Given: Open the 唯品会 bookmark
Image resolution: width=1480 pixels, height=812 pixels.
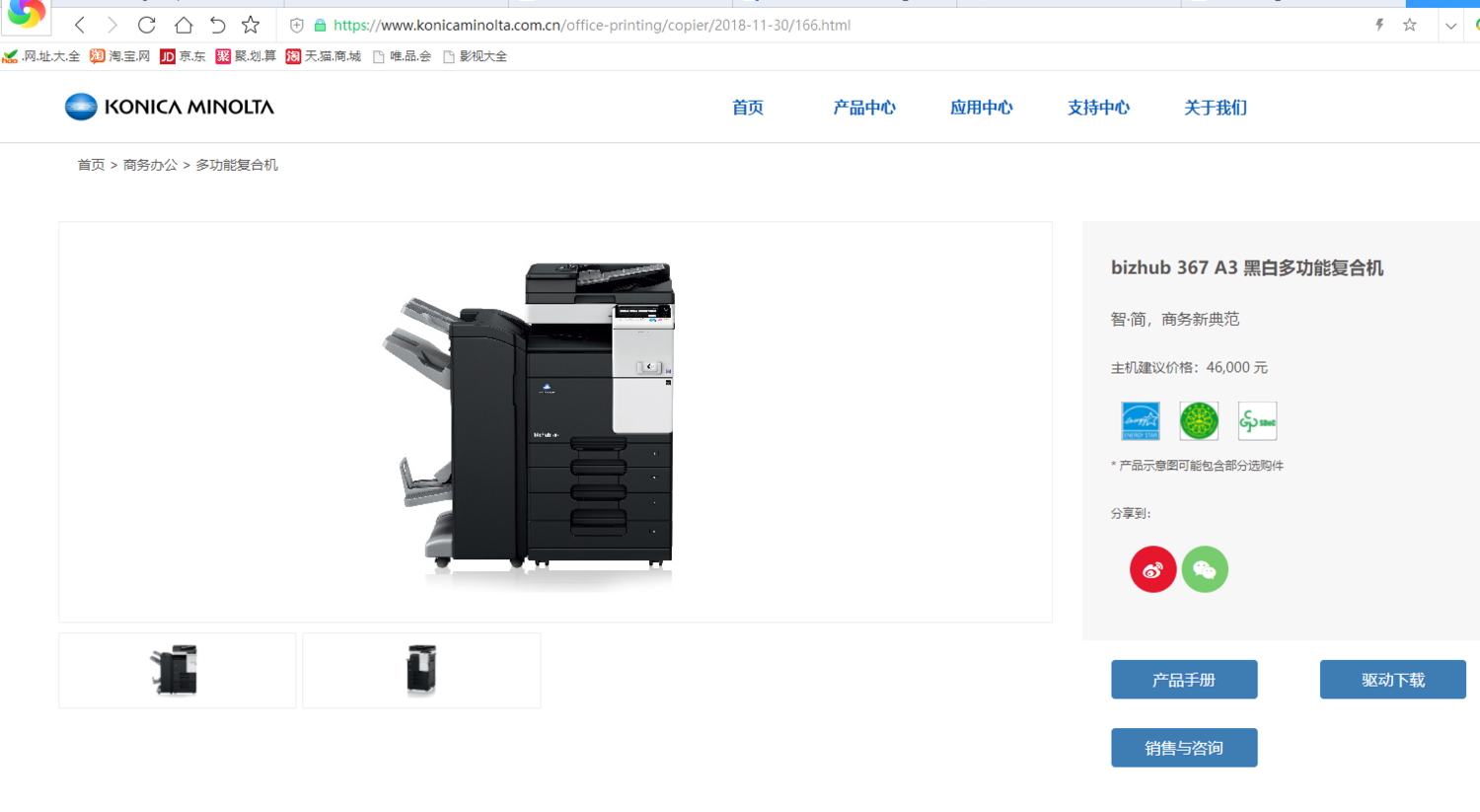Looking at the screenshot, I should [402, 56].
